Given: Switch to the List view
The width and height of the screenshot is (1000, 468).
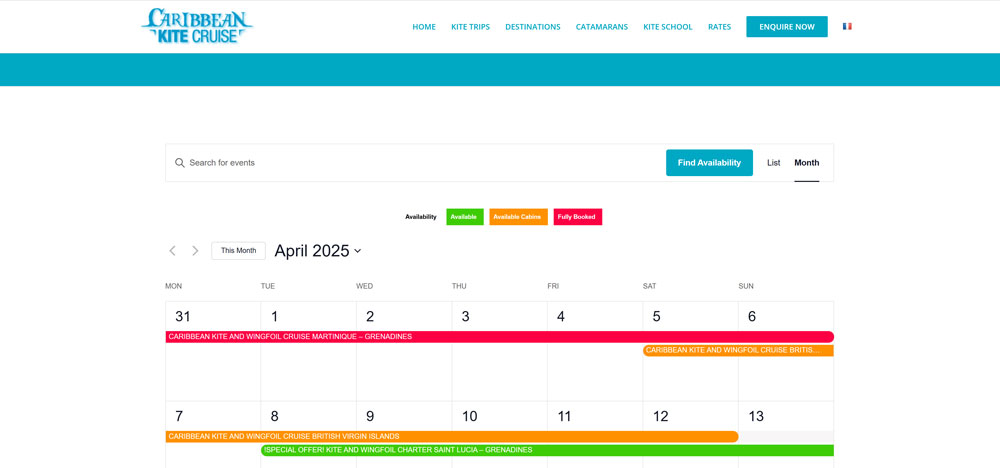Looking at the screenshot, I should coord(774,163).
